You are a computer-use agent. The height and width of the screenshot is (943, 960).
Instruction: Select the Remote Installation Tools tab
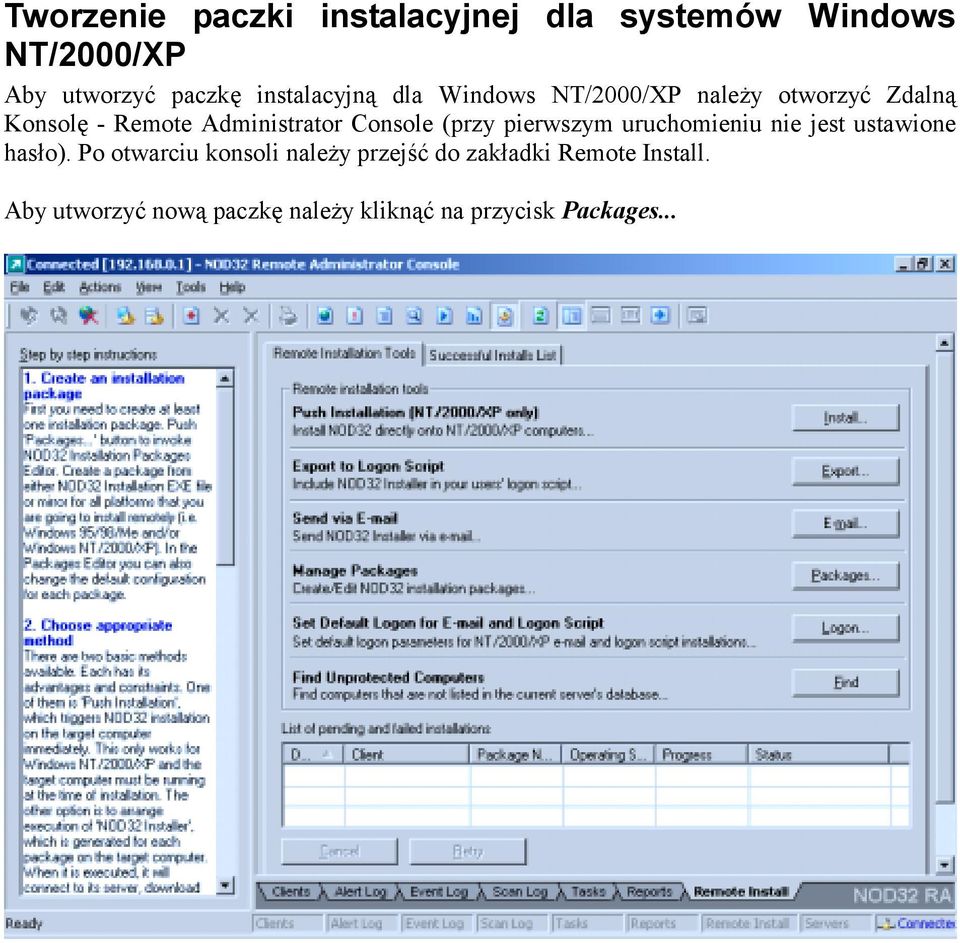(x=344, y=353)
